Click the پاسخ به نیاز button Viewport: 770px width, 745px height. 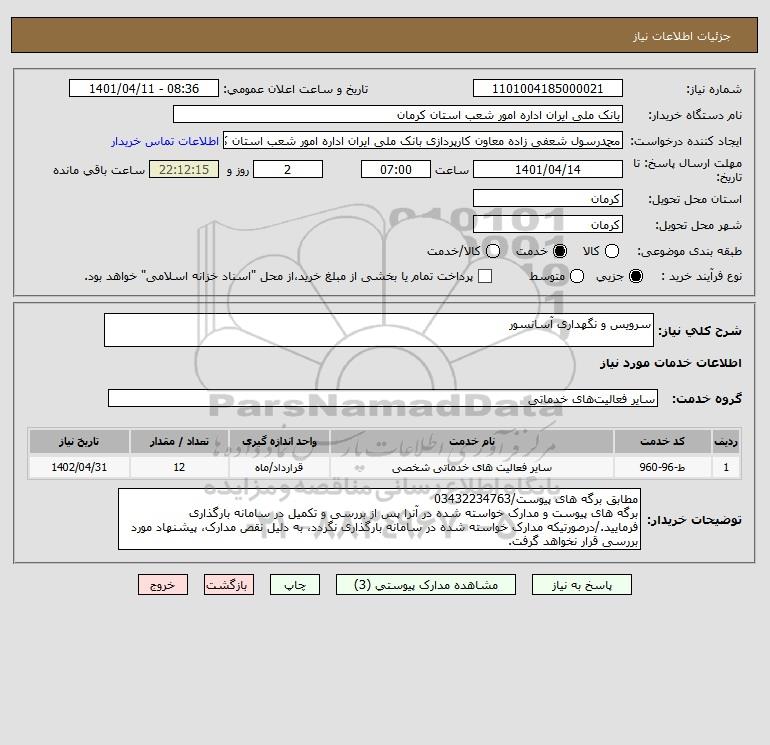pos(581,585)
